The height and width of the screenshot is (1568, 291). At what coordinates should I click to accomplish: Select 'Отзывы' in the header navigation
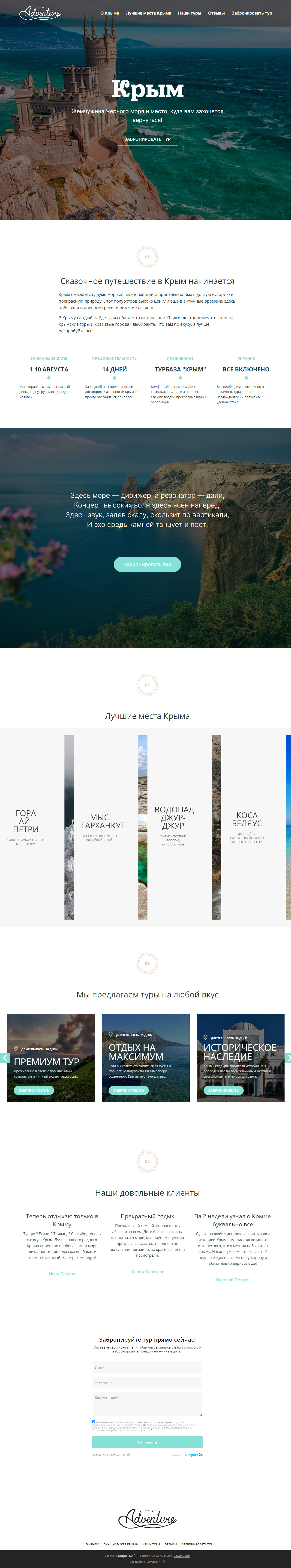point(216,13)
